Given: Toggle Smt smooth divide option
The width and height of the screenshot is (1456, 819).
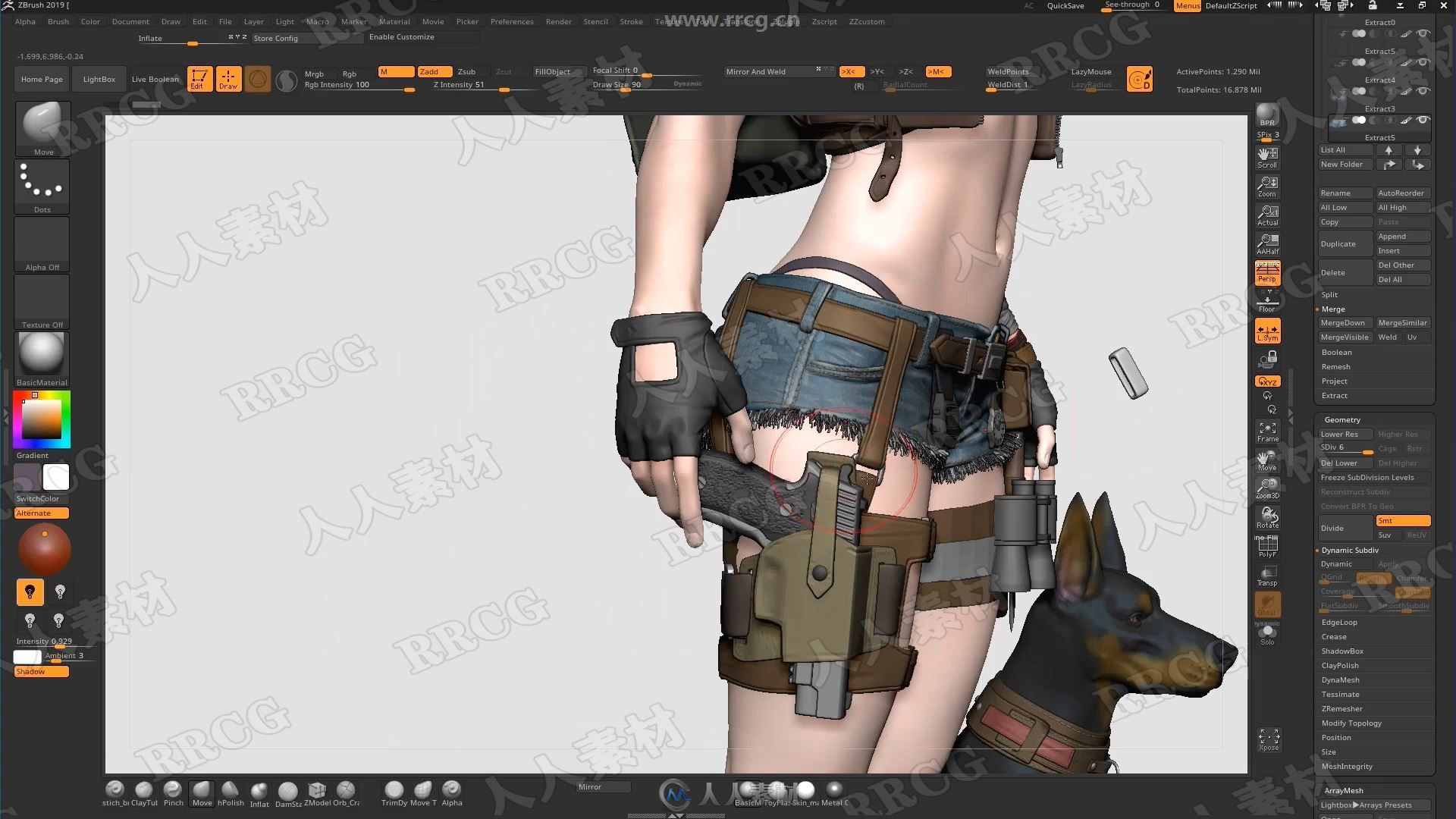Looking at the screenshot, I should 1403,521.
